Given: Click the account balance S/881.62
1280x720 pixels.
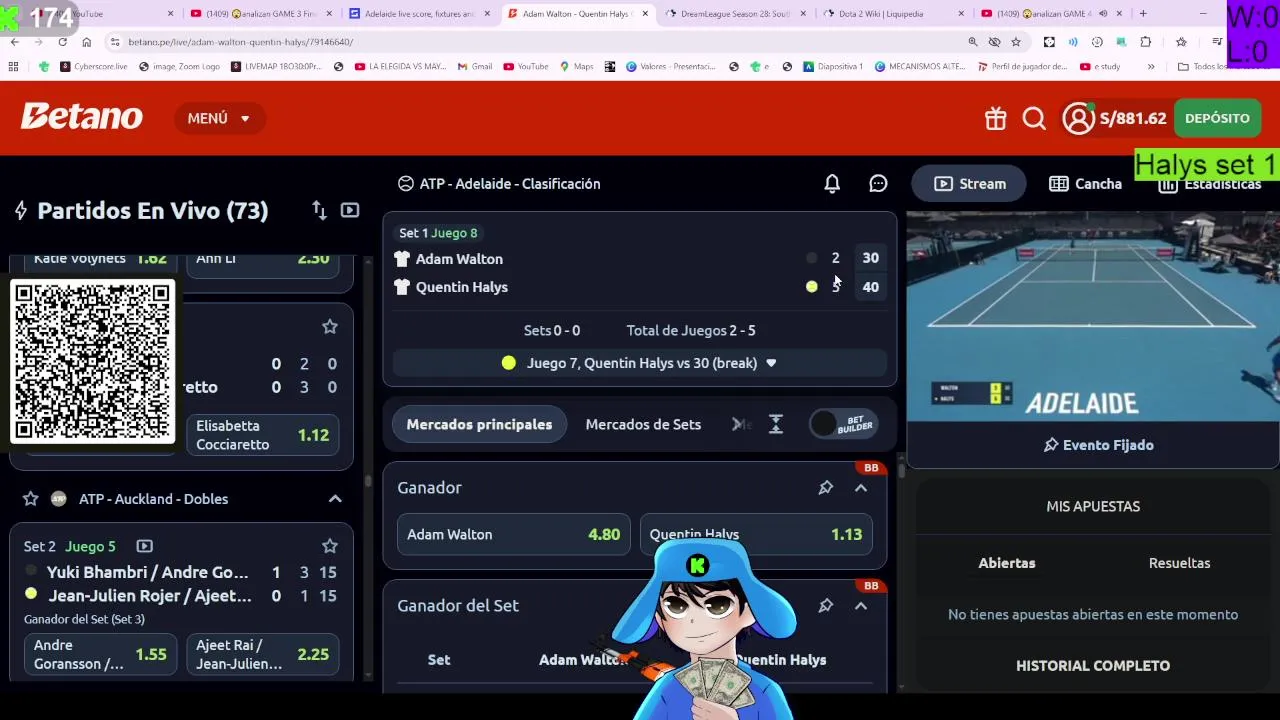Looking at the screenshot, I should pyautogui.click(x=1133, y=118).
